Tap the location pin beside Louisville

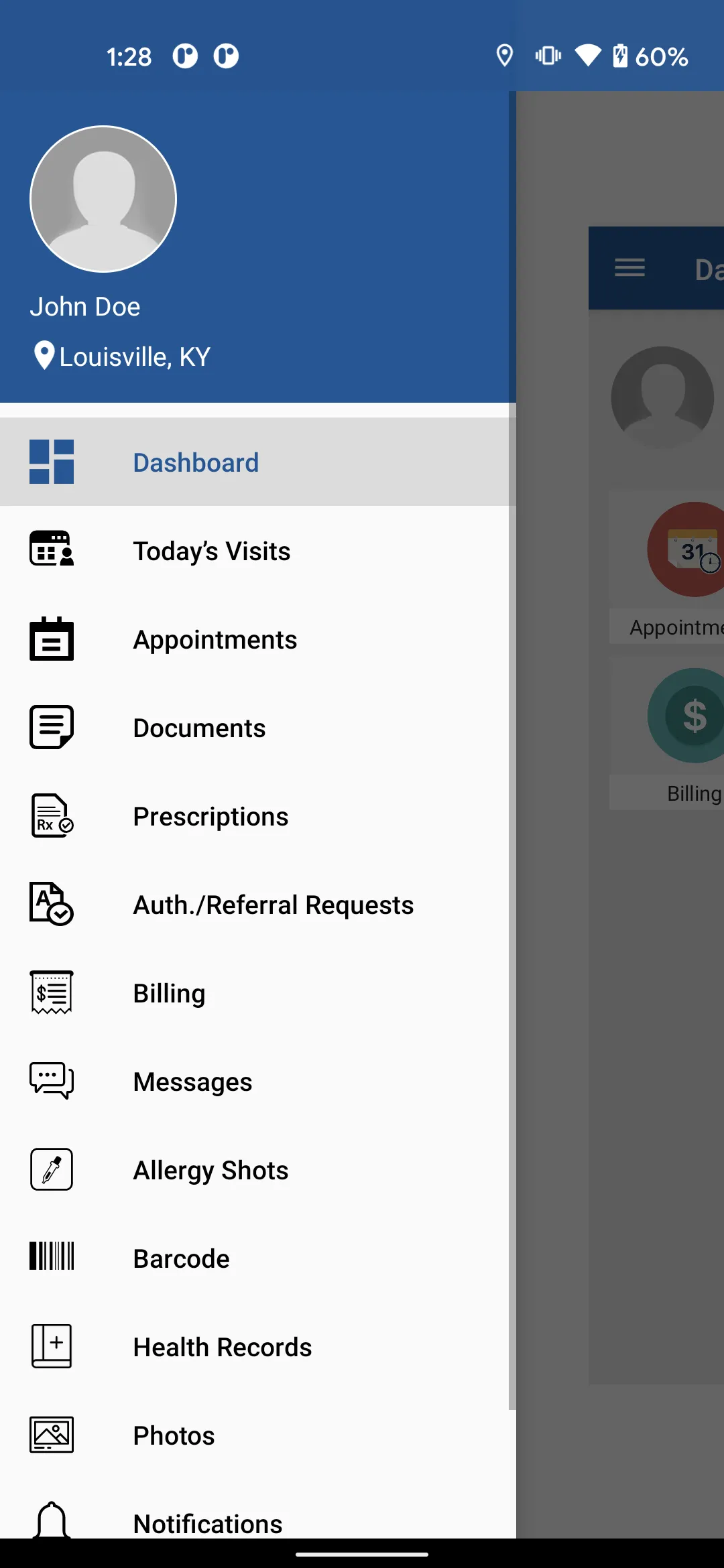44,356
